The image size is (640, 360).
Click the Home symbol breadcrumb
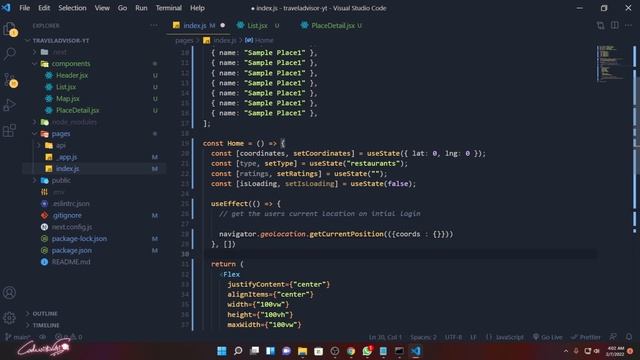coord(260,40)
